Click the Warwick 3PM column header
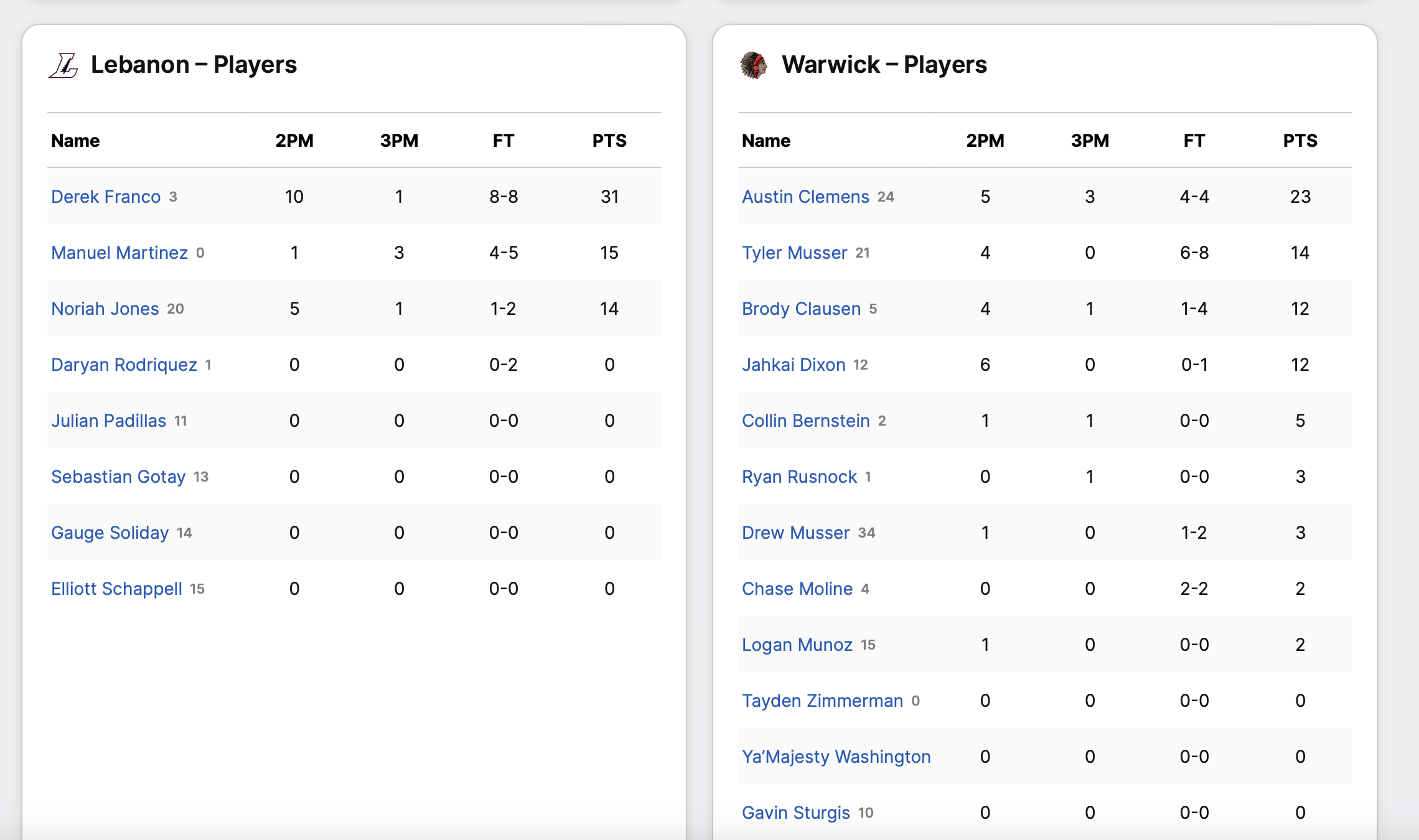The image size is (1419, 840). 1090,141
